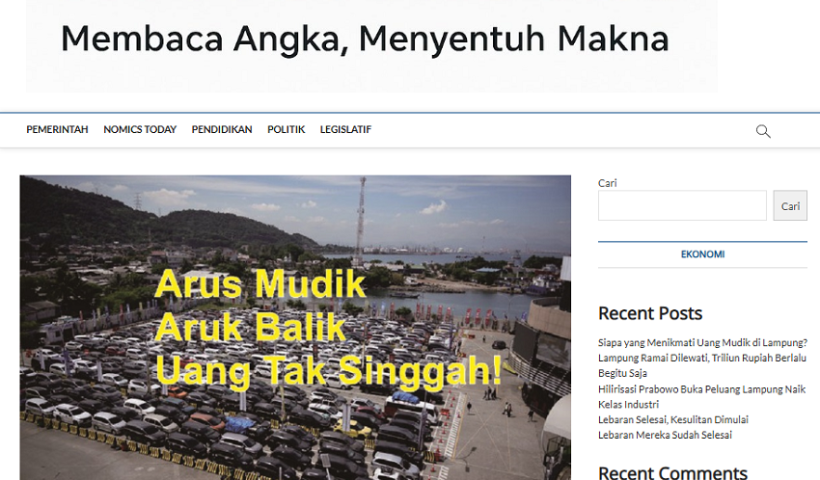
Task: Open "Lampung Ramai Dilewati, Triliun Rupiah" post link
Action: pyautogui.click(x=702, y=358)
